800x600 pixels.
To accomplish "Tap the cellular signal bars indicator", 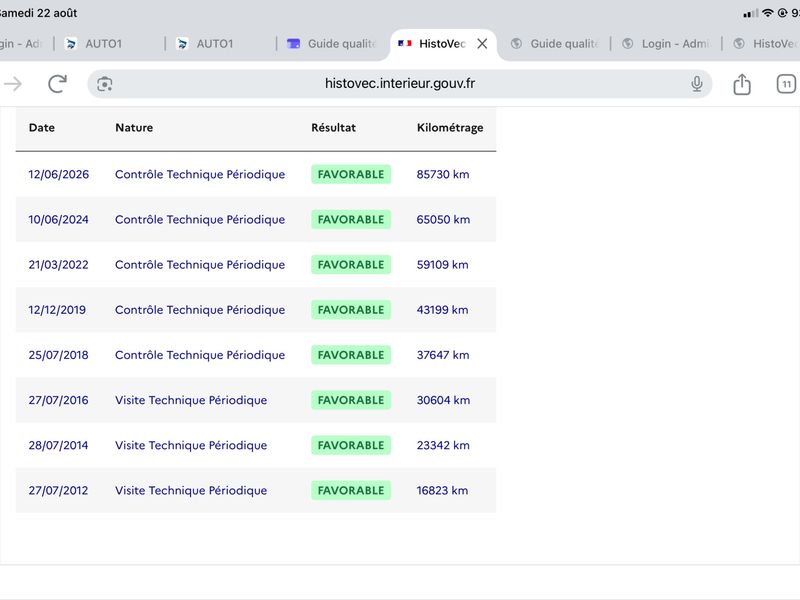I will click(x=751, y=14).
